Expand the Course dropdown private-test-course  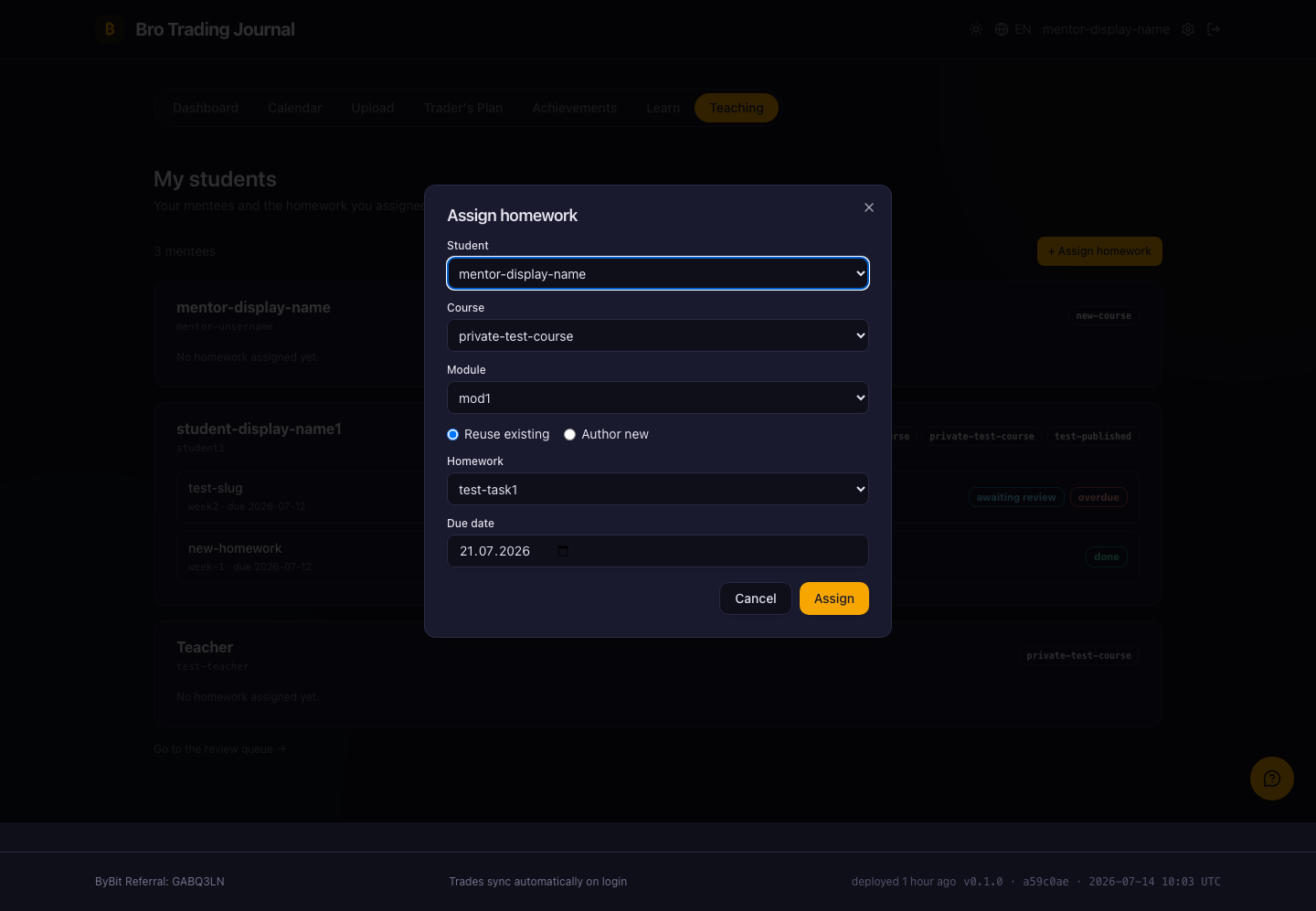[658, 335]
